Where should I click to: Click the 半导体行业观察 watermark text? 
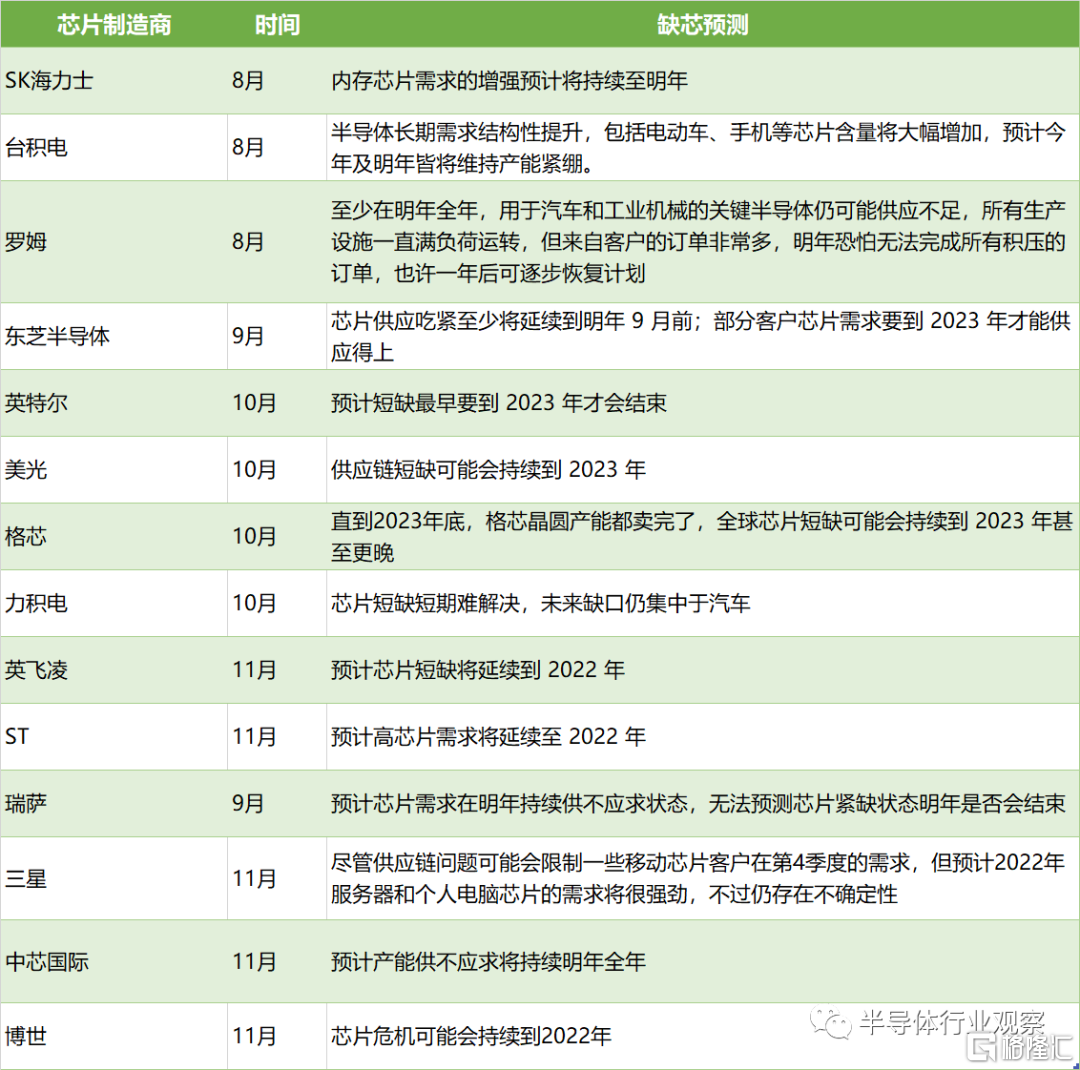[x=951, y=1022]
